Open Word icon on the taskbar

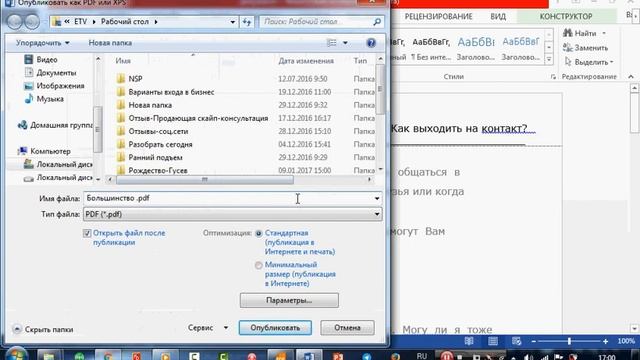[309, 355]
